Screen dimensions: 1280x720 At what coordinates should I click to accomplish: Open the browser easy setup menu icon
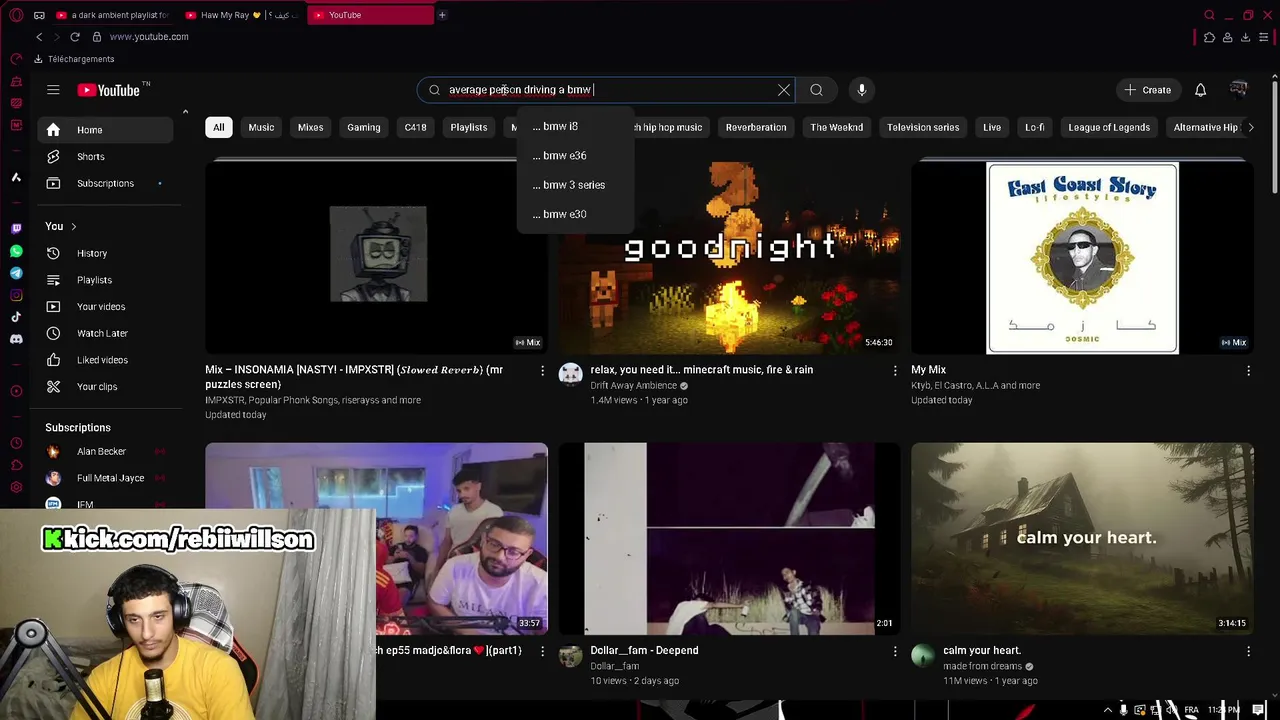(1263, 37)
